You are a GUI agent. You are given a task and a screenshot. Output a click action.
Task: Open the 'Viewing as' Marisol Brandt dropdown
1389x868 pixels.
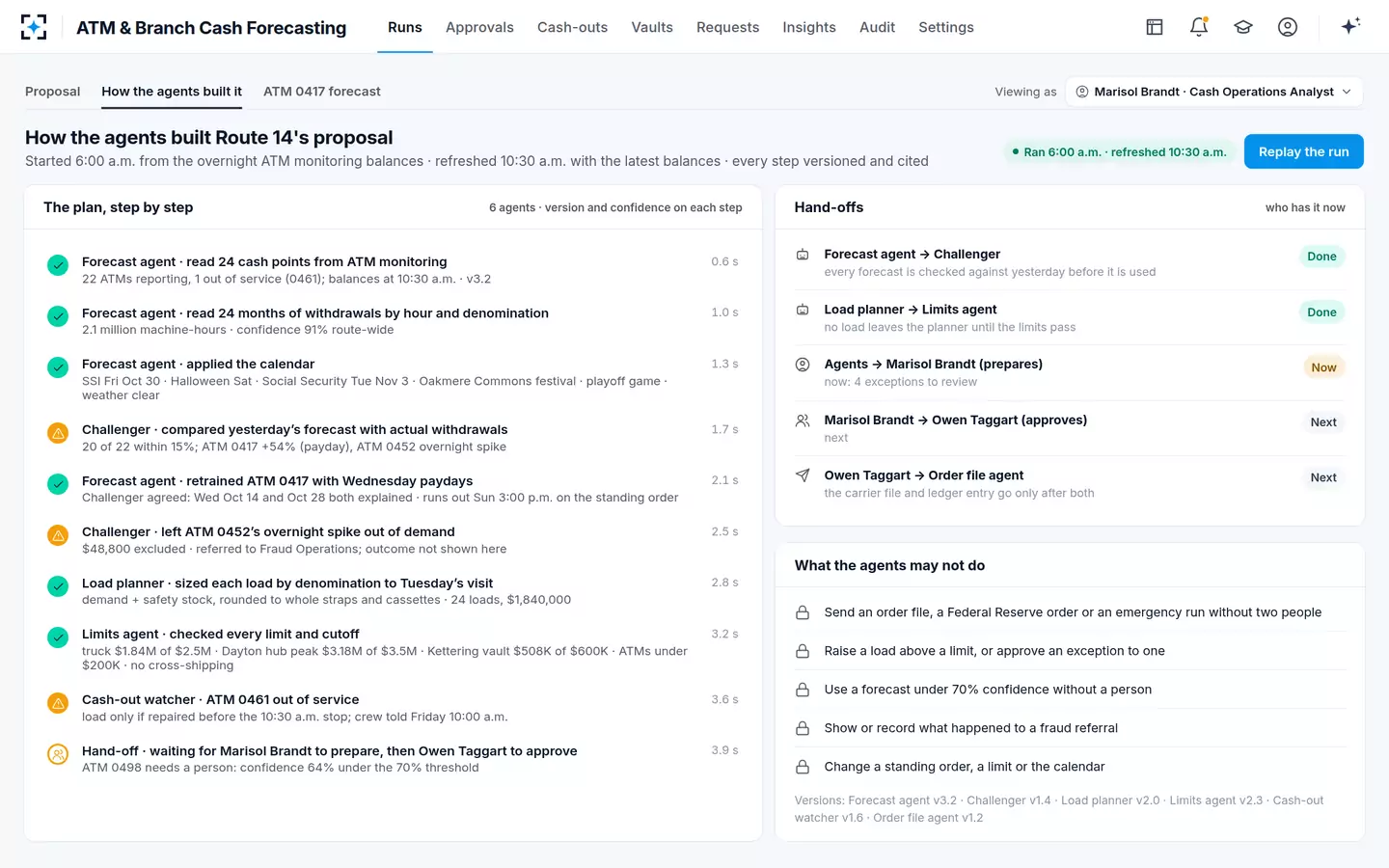[1214, 92]
